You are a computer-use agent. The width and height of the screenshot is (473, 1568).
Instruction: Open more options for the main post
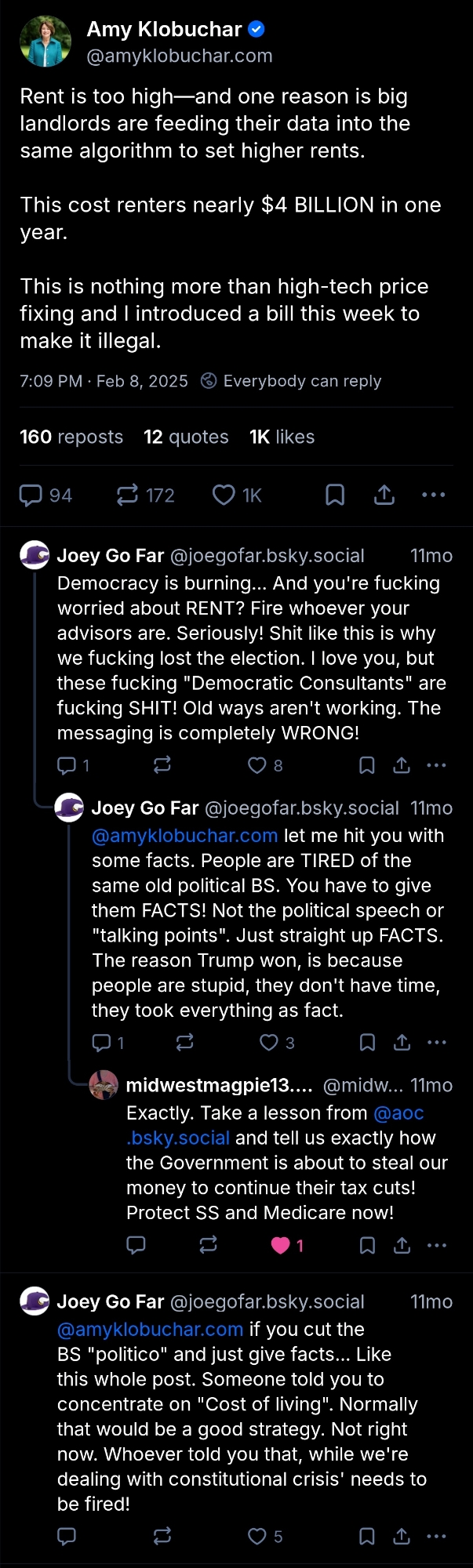[433, 495]
